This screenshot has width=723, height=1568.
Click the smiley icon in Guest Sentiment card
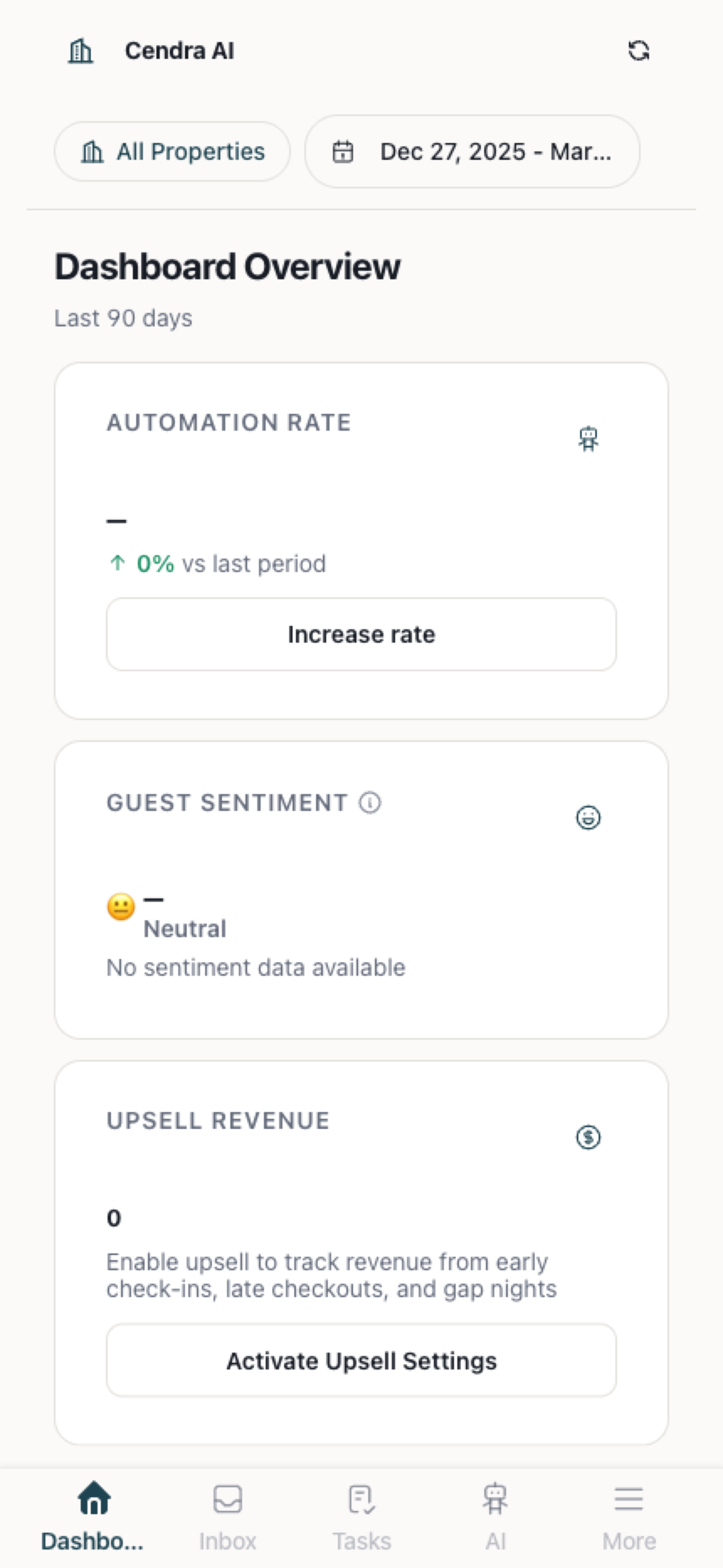[588, 818]
